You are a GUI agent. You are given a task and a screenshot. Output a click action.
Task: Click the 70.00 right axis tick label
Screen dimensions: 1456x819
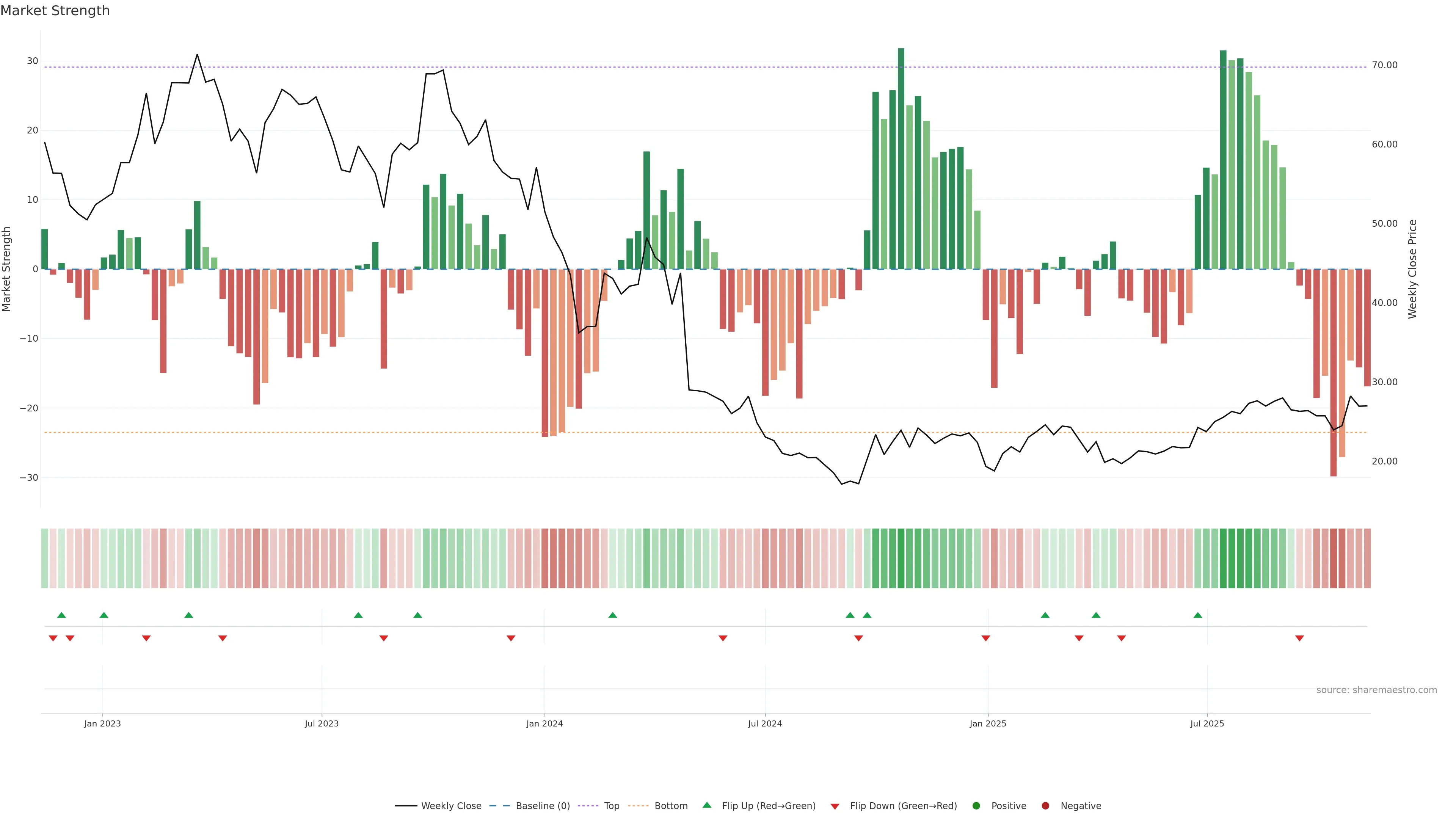(x=1384, y=65)
